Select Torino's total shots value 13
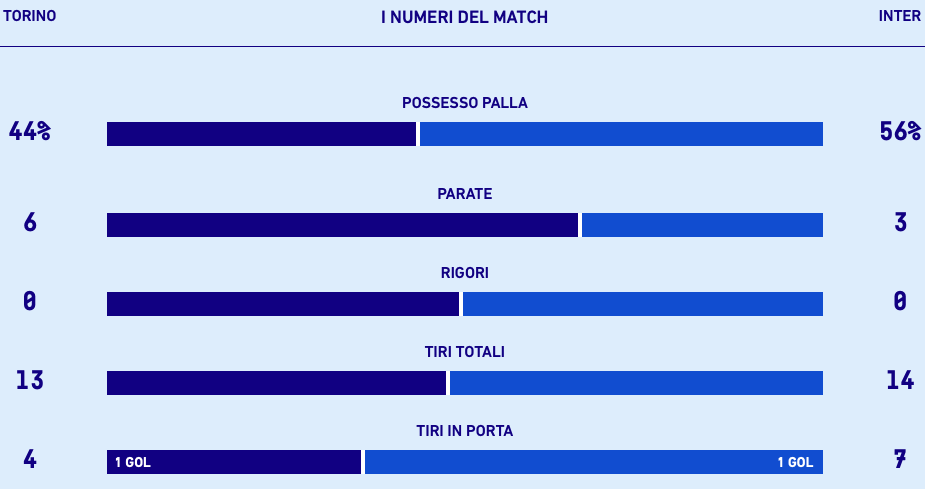This screenshot has width=925, height=489. [30, 380]
